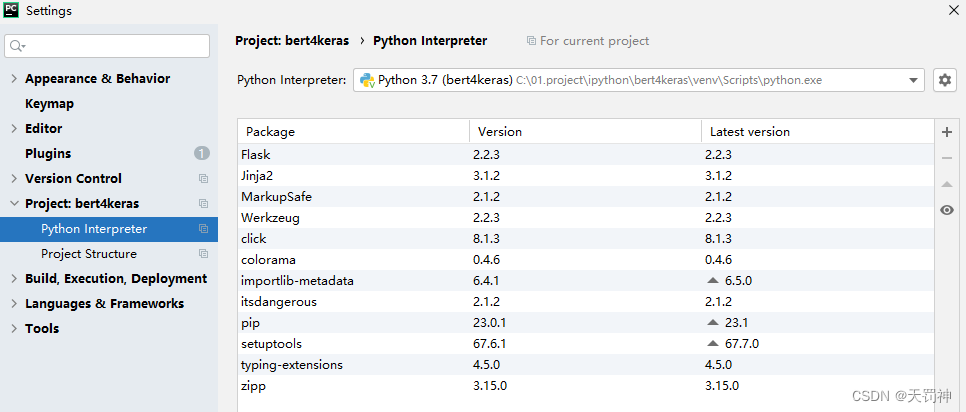
Task: Select the setuptools package row
Action: (x=586, y=343)
